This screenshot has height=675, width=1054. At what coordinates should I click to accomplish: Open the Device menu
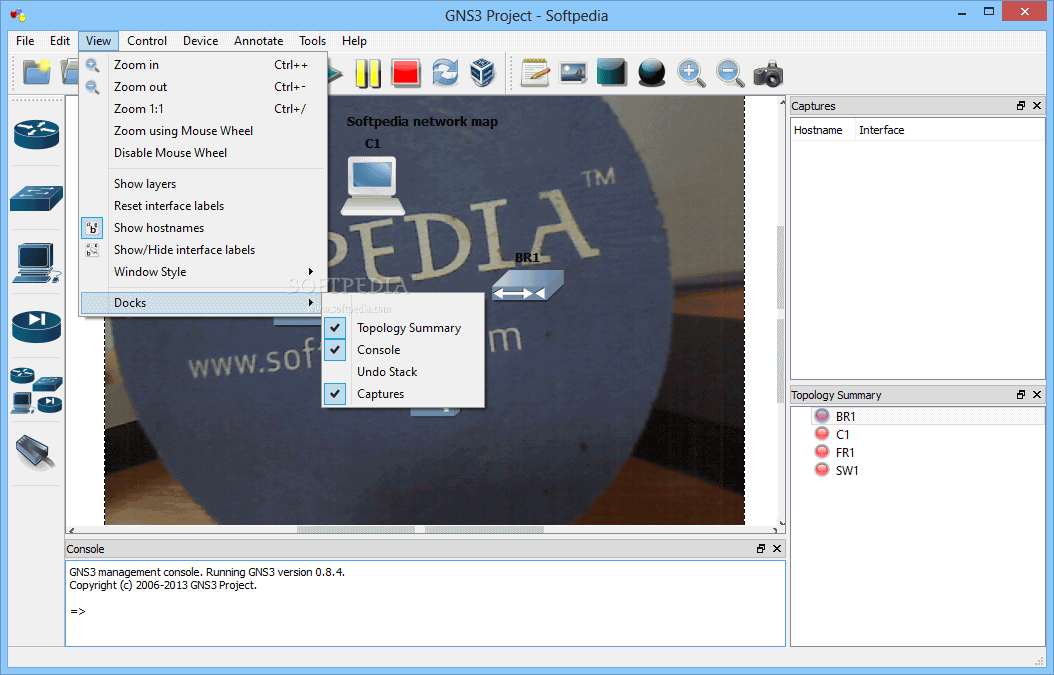coord(200,41)
